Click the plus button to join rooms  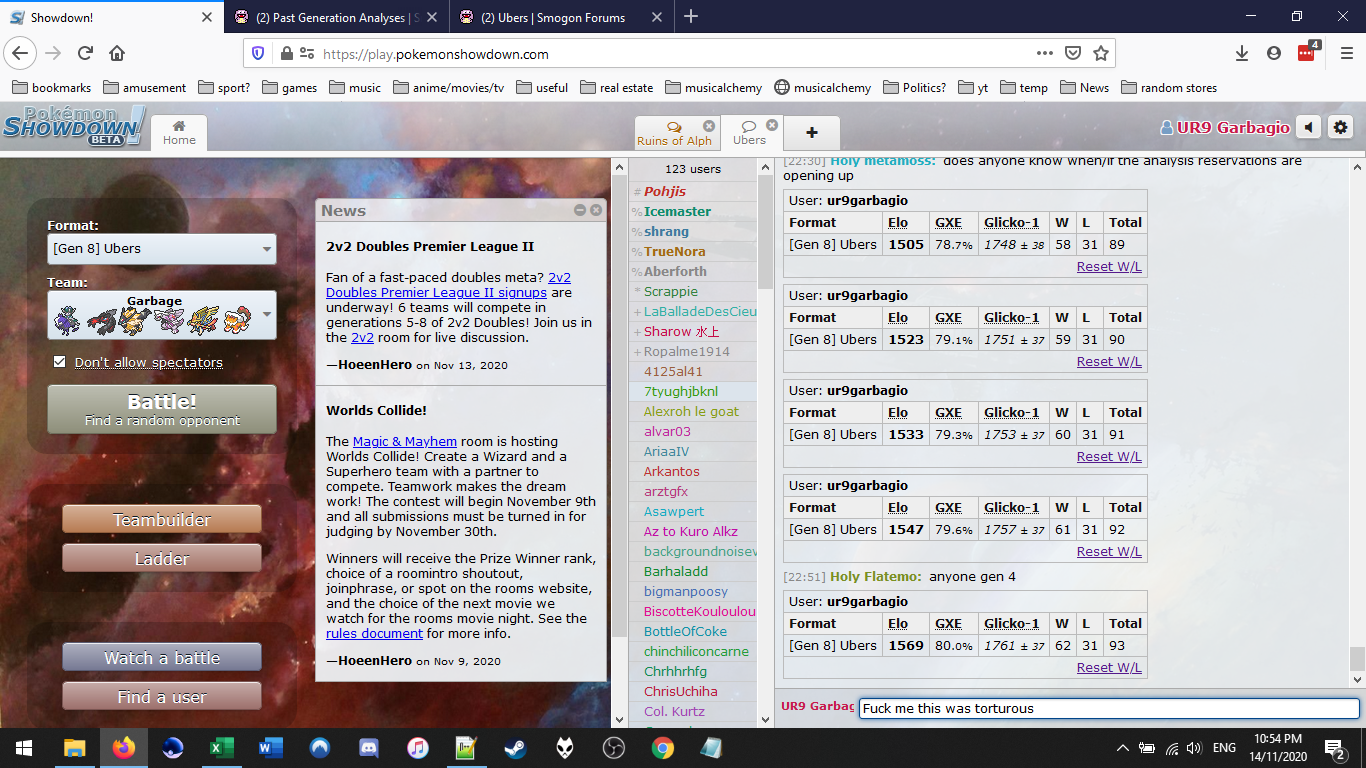811,133
